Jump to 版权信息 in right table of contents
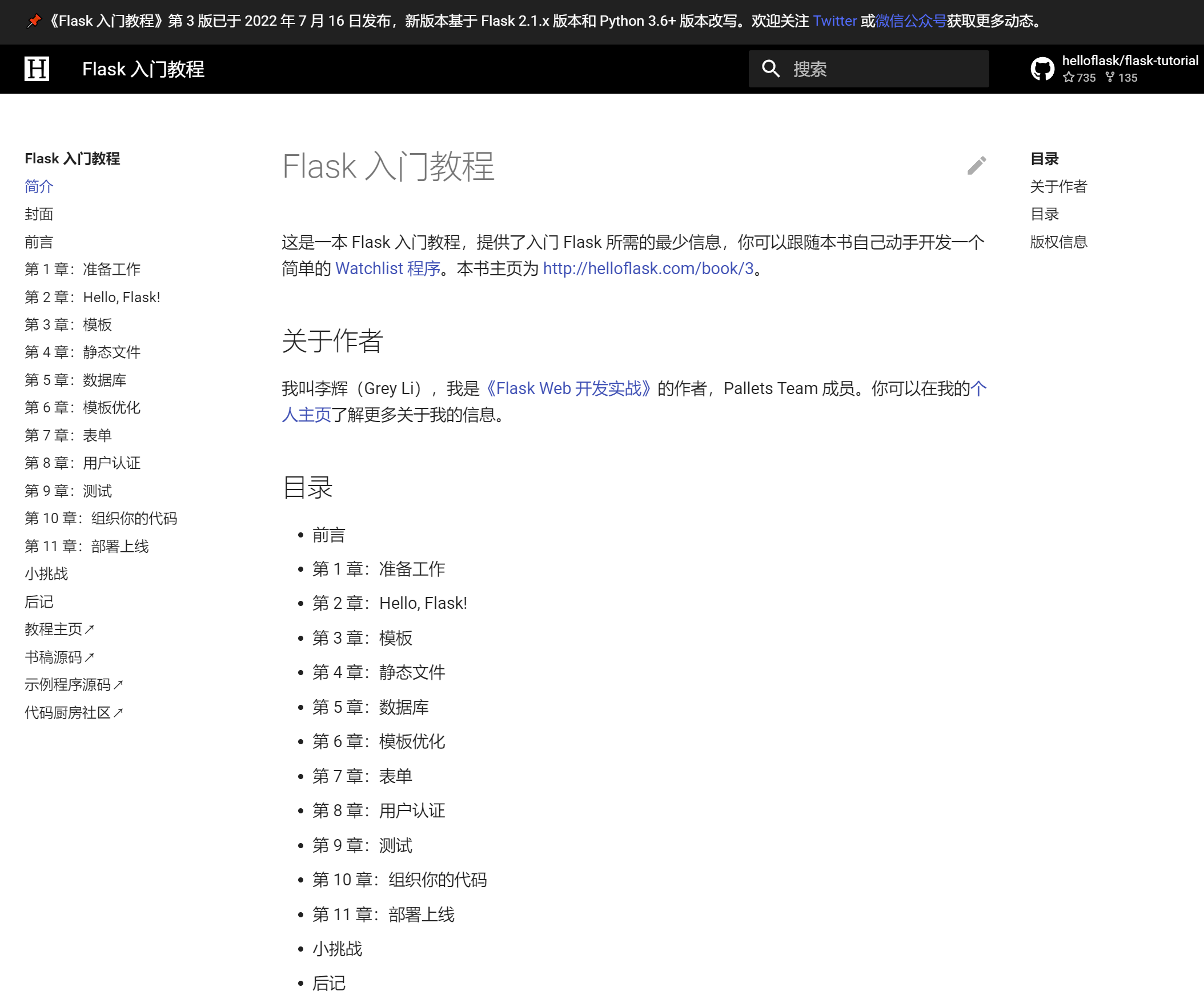Screen dimensions: 1204x1007 (1058, 242)
